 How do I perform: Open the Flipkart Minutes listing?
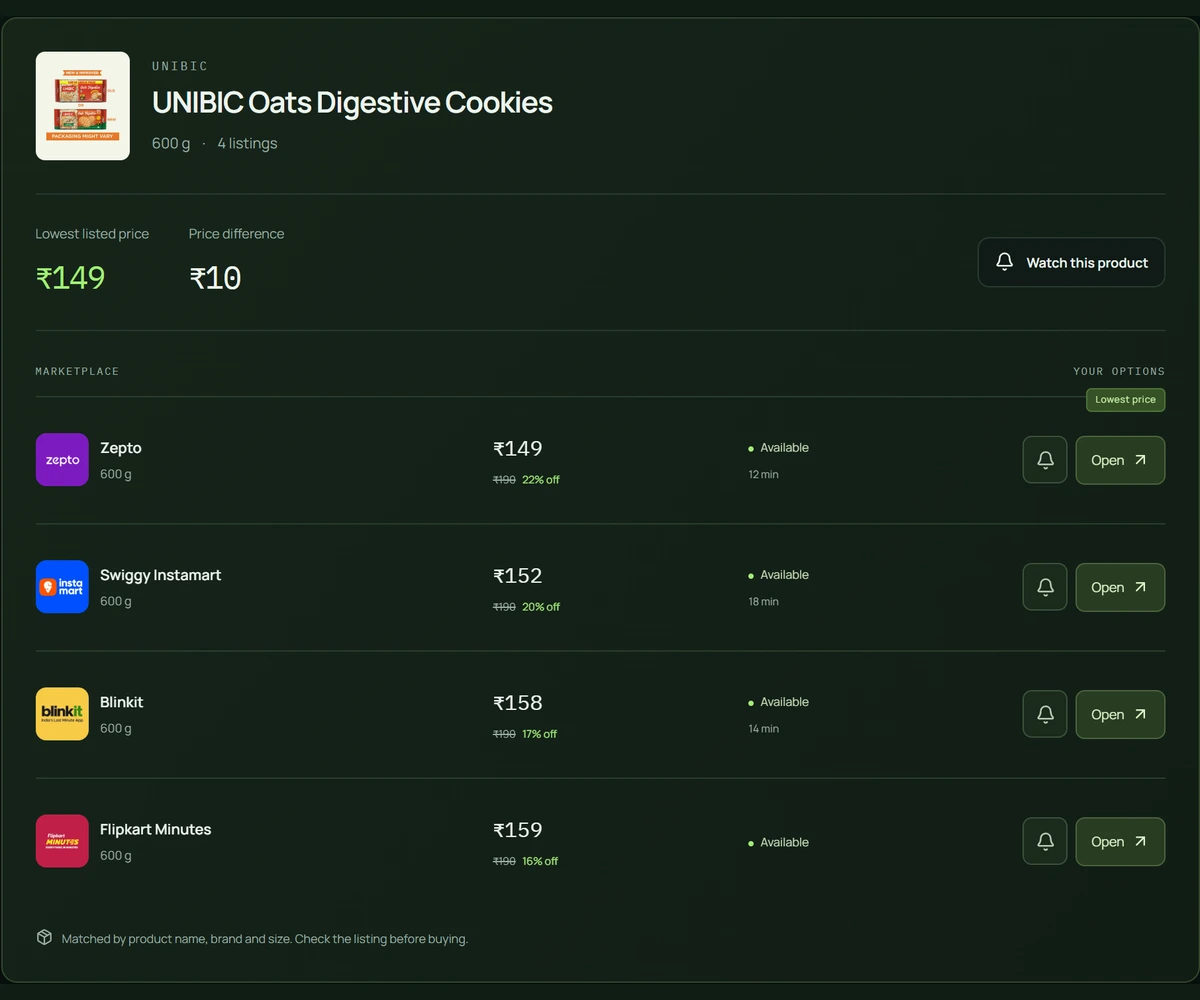1120,841
